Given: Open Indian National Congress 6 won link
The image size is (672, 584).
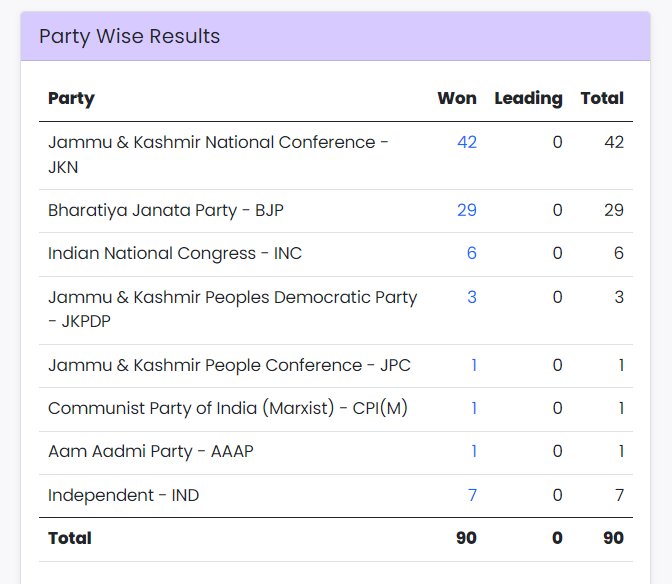Looking at the screenshot, I should pos(471,254).
